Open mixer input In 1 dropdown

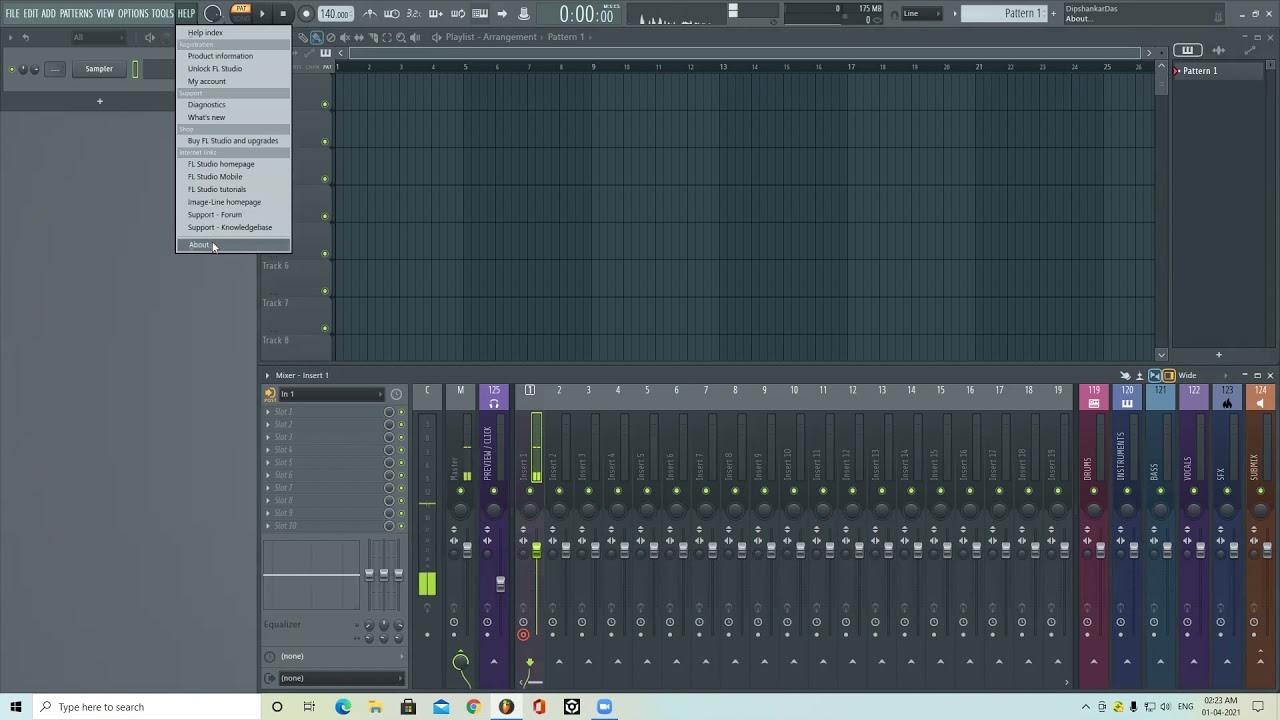coord(330,394)
